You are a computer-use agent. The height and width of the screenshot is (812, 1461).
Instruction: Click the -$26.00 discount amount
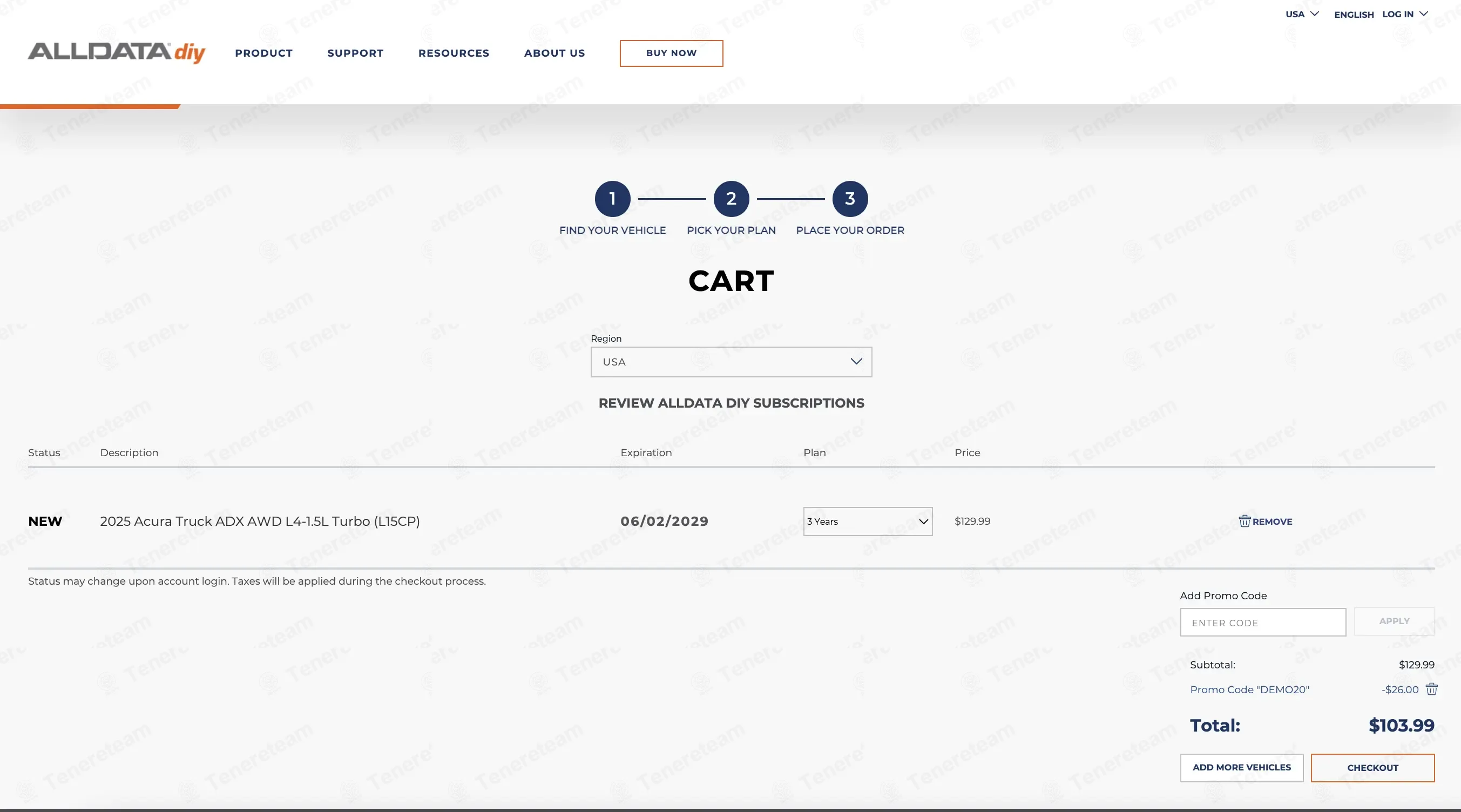tap(1400, 689)
